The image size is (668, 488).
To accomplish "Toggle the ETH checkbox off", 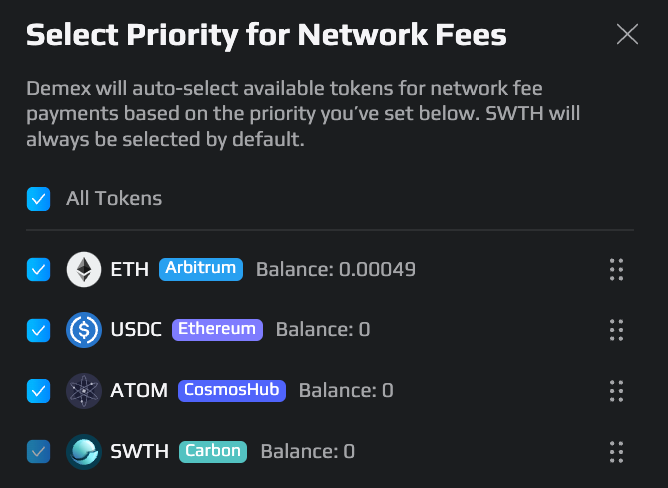I will tap(38, 269).
